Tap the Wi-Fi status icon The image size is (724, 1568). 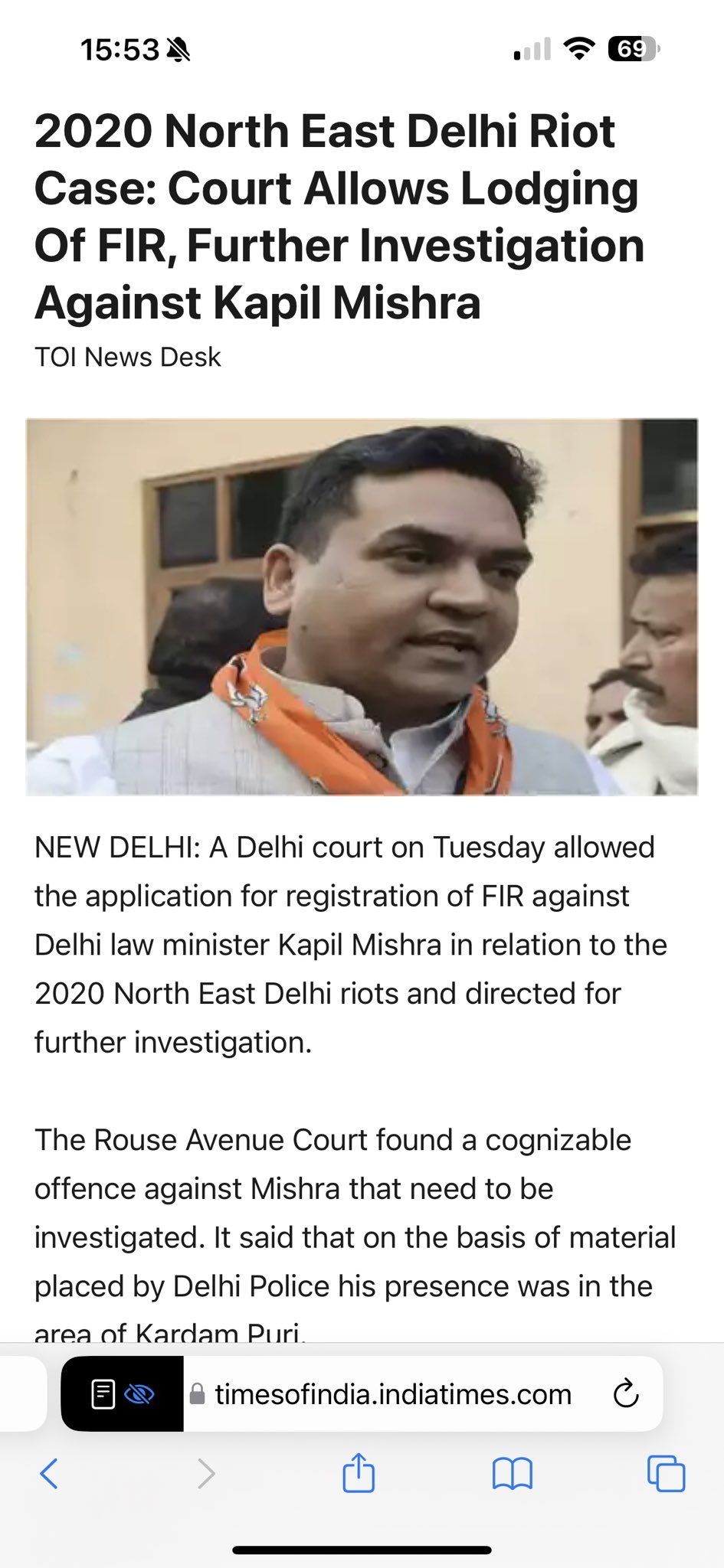(x=578, y=49)
